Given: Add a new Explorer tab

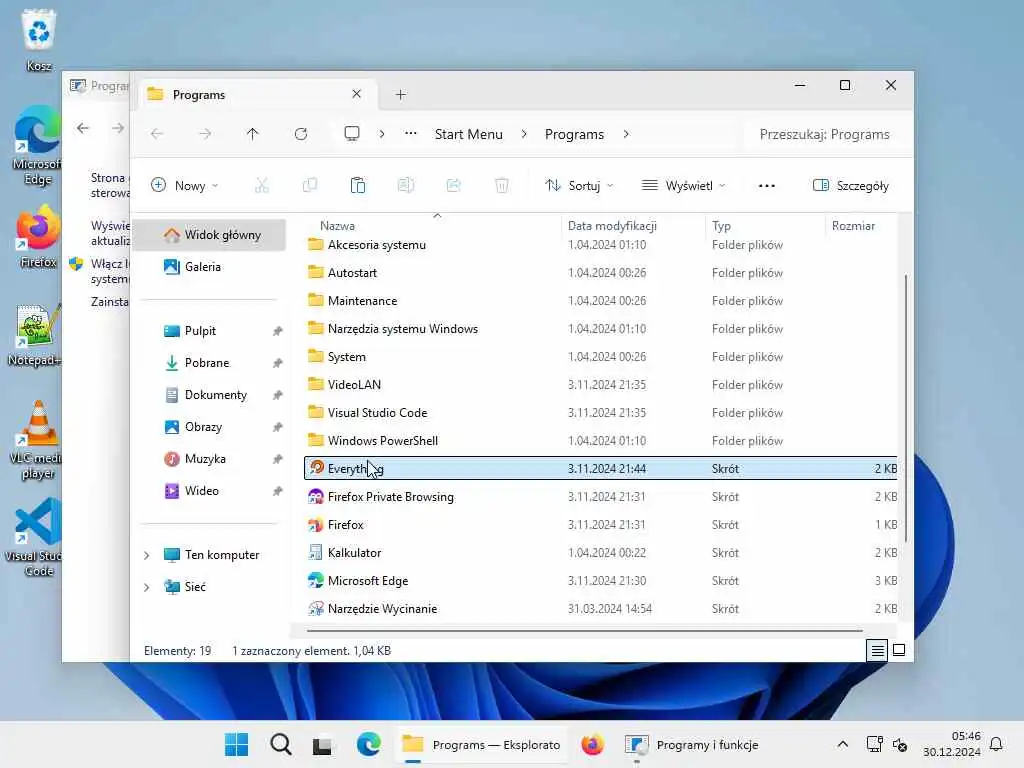Looking at the screenshot, I should click(401, 95).
